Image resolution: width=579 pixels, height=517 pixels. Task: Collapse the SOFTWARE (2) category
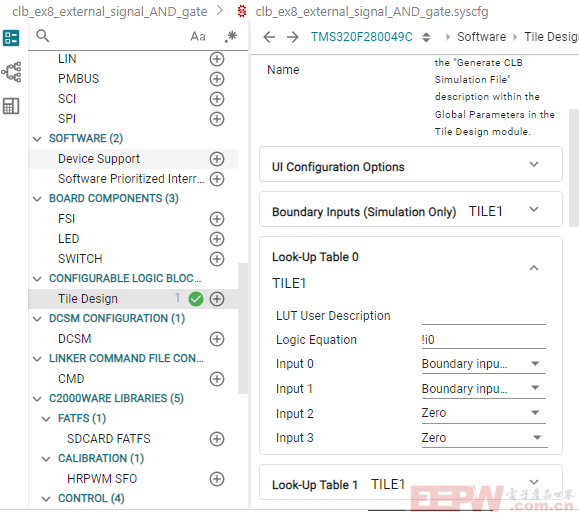[37, 139]
